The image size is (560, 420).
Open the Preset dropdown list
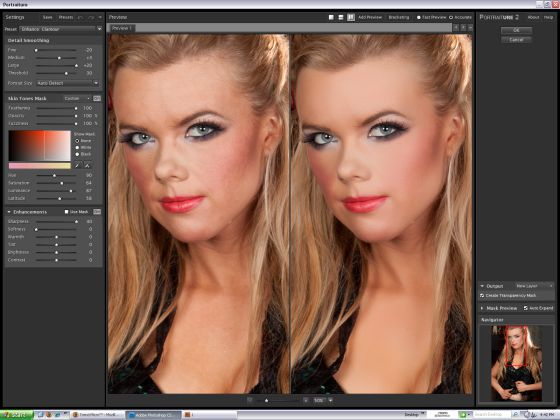(x=61, y=29)
